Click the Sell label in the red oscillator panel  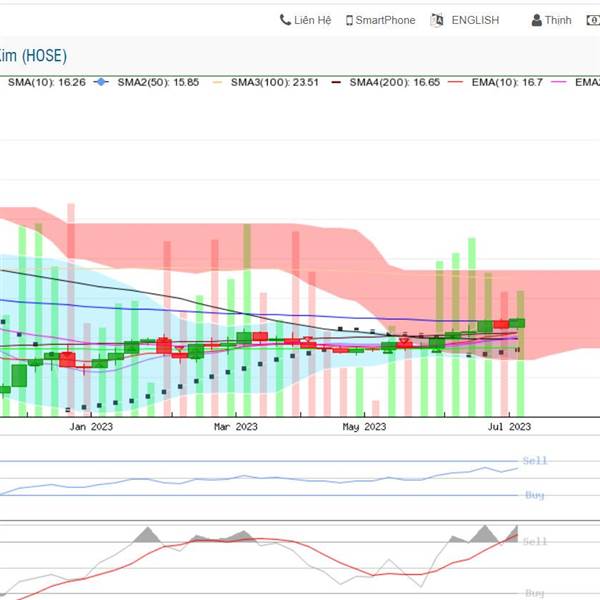click(535, 541)
